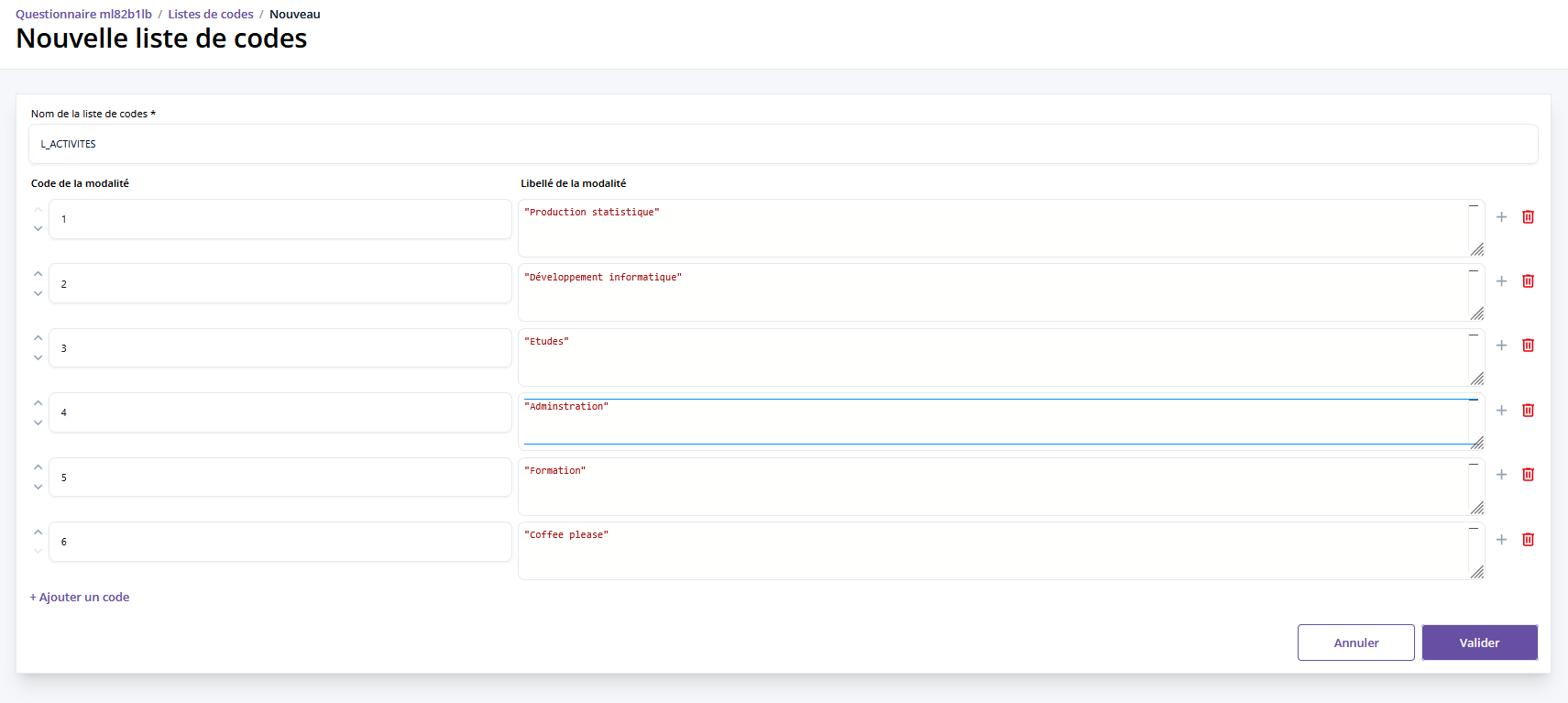Collapse the "Etudes" label editor

point(1474,335)
